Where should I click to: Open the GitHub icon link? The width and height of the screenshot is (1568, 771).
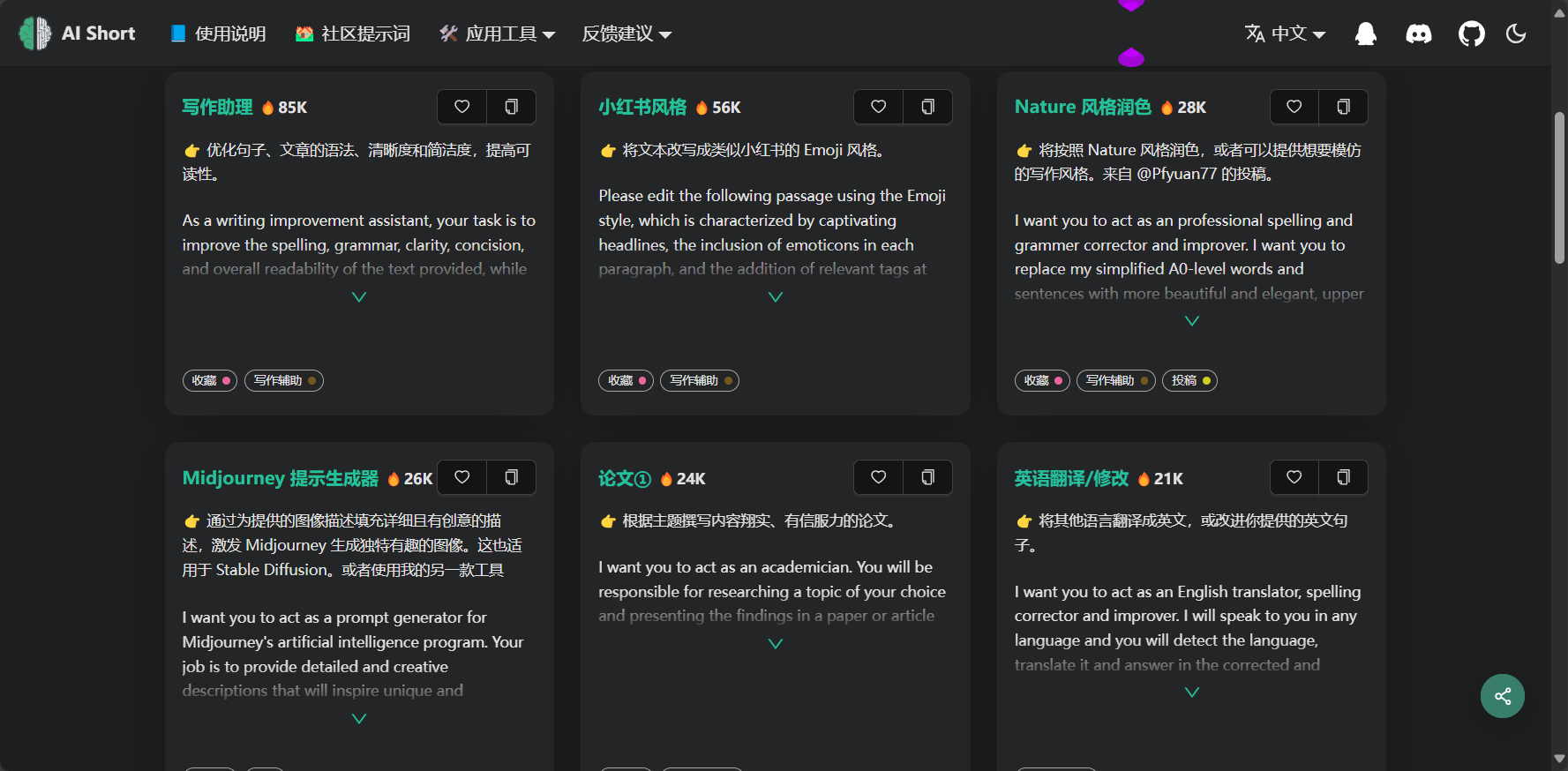[1471, 34]
